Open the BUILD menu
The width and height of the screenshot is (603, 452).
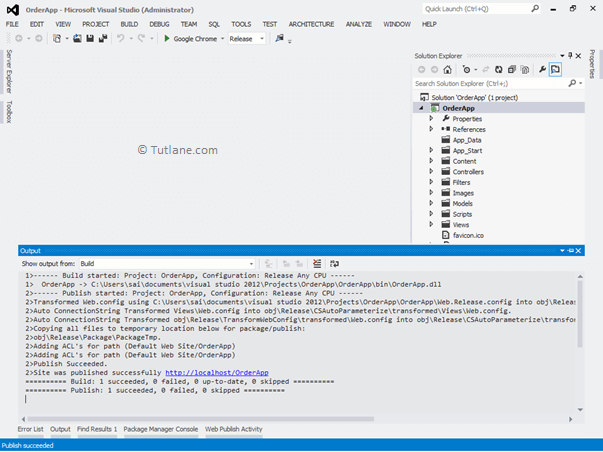(129, 24)
